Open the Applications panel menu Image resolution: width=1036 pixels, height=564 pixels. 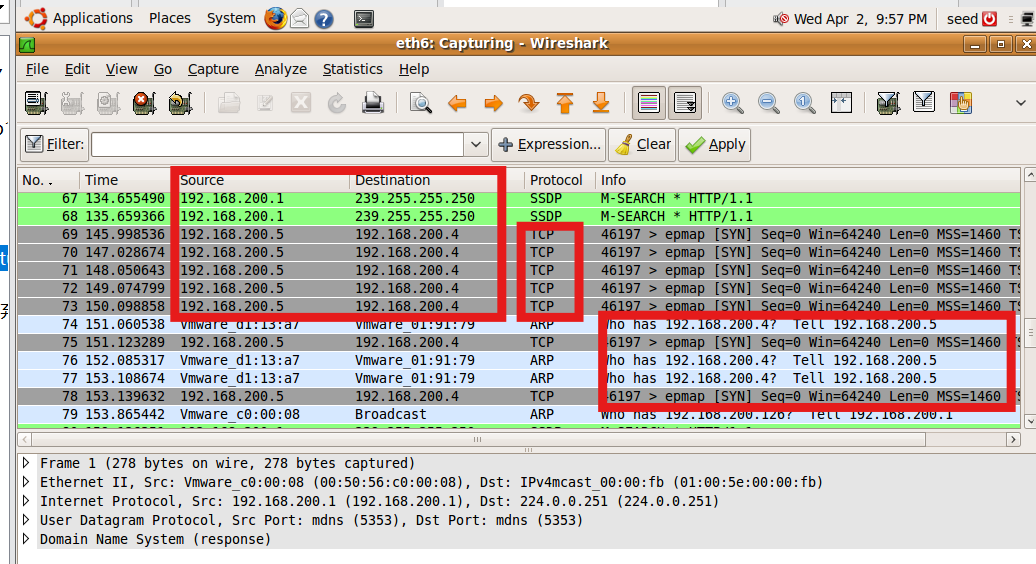pos(79,18)
